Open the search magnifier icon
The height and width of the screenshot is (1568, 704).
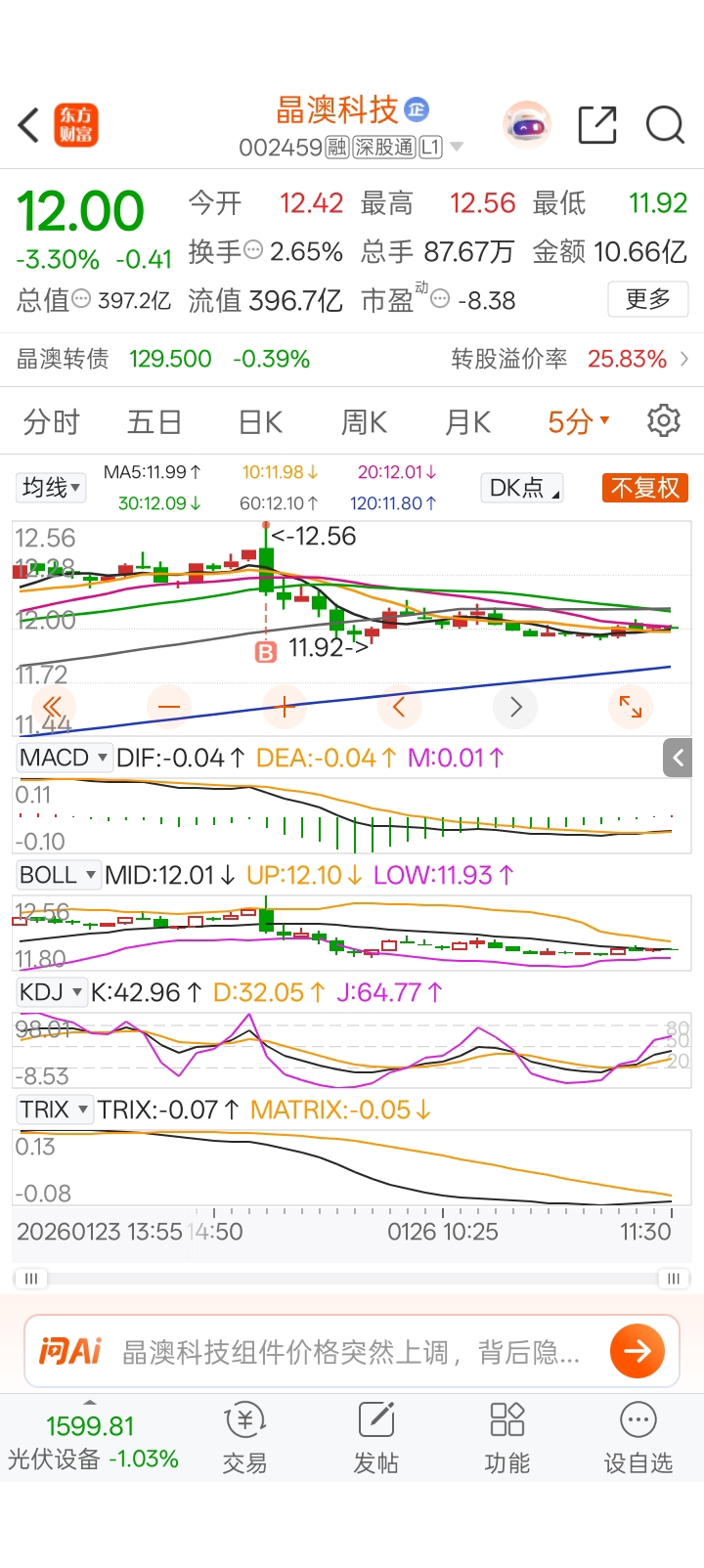pyautogui.click(x=665, y=125)
